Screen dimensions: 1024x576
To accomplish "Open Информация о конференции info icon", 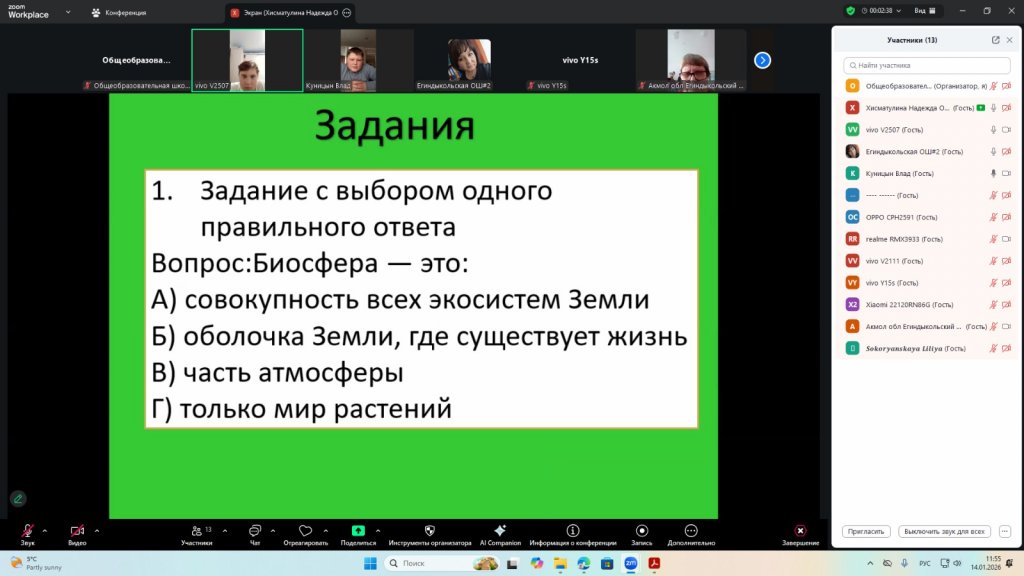I will (x=573, y=531).
